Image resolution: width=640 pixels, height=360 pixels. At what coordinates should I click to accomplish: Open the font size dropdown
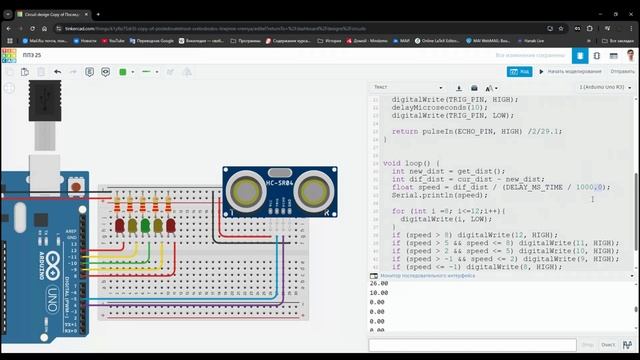[x=491, y=88]
